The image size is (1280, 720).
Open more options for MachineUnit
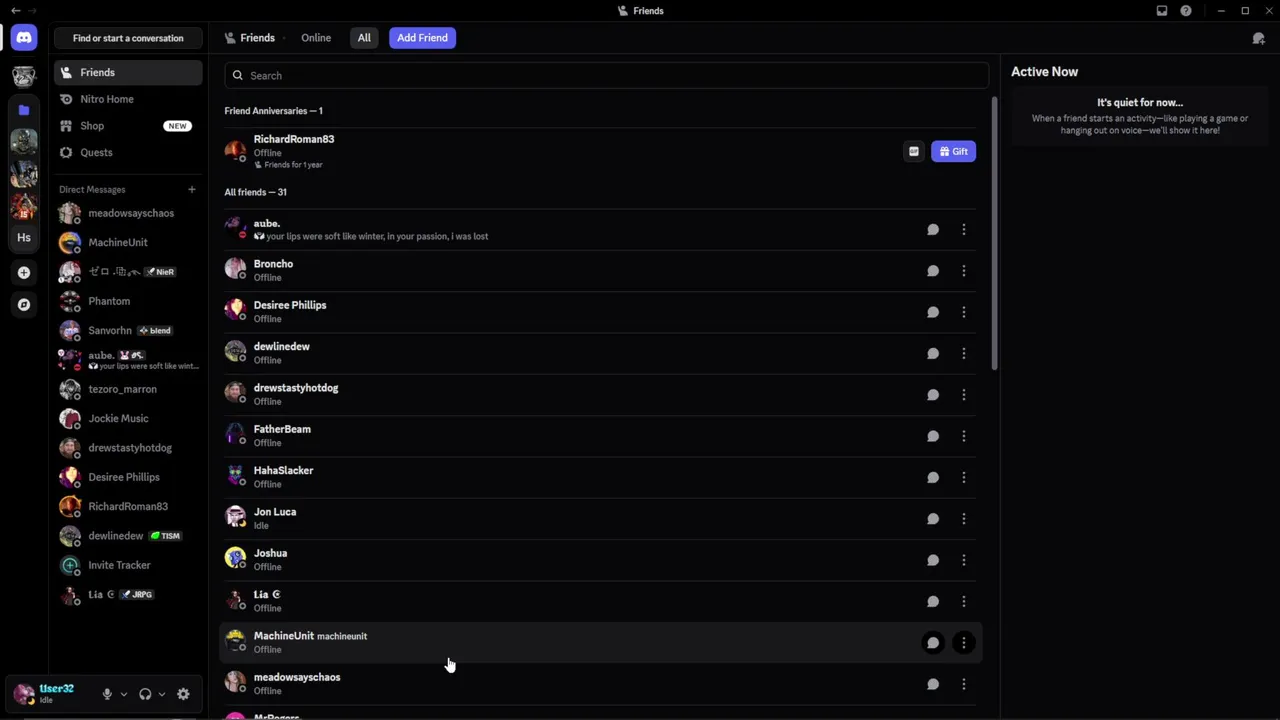point(963,643)
